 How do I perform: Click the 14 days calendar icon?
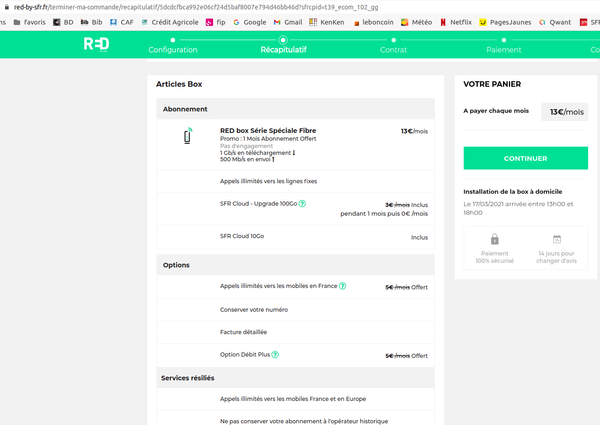click(x=557, y=239)
